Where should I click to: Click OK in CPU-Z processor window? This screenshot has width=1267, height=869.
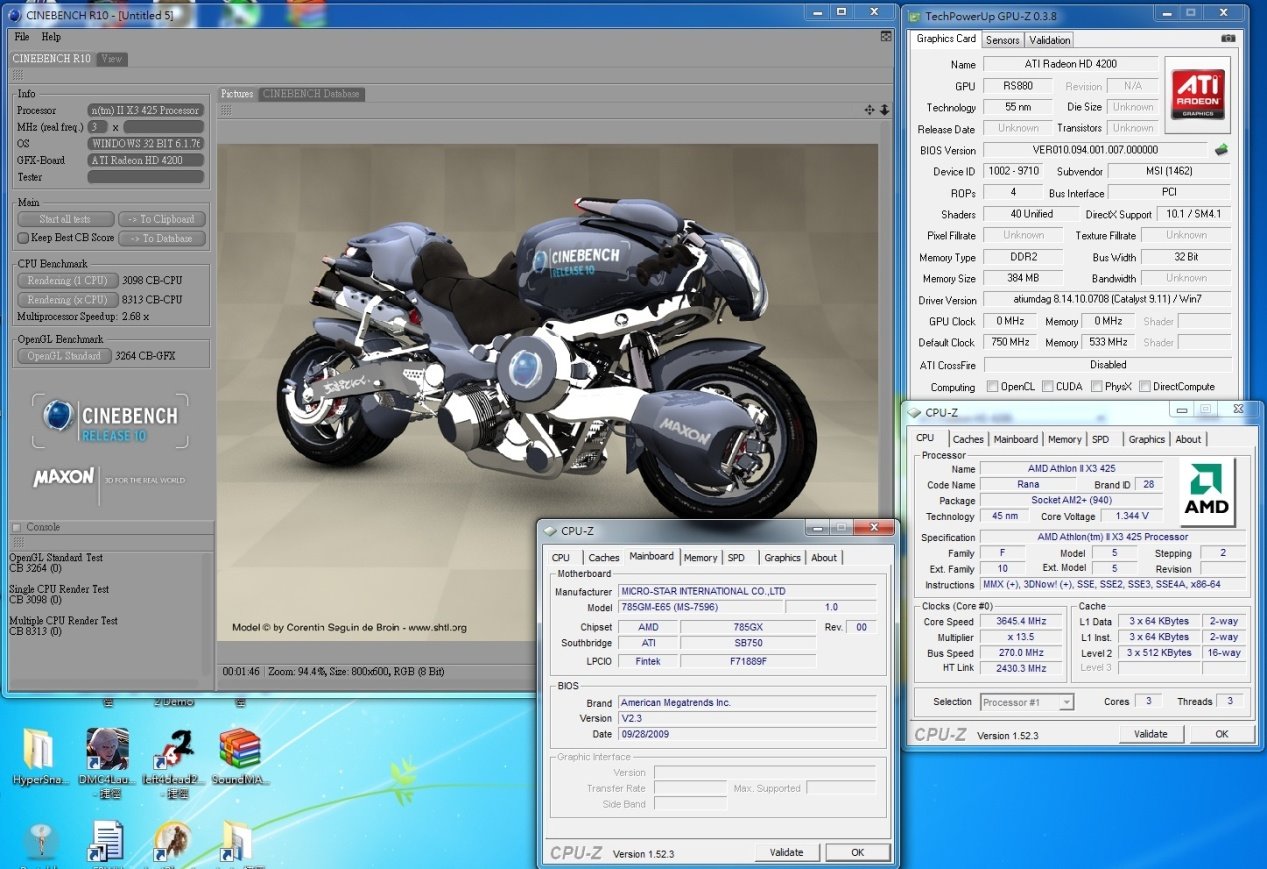1221,734
